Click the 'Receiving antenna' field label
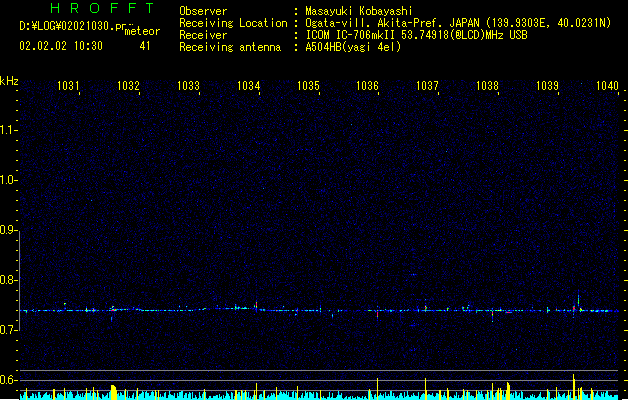This screenshot has width=629, height=400. tap(230, 47)
